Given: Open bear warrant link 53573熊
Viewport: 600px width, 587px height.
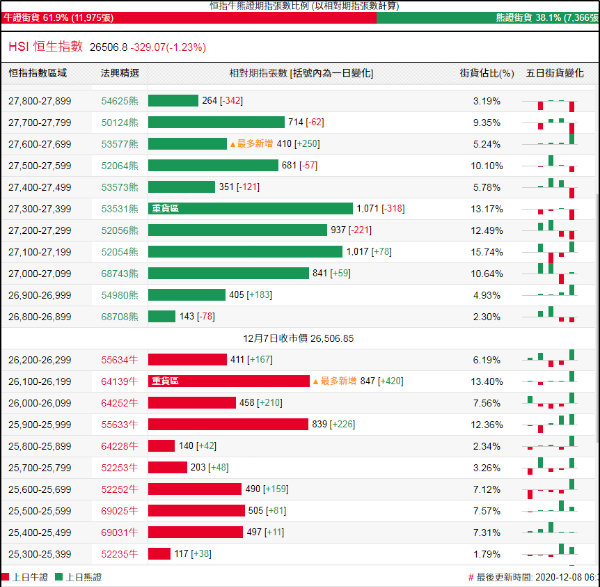Looking at the screenshot, I should click(x=119, y=188).
